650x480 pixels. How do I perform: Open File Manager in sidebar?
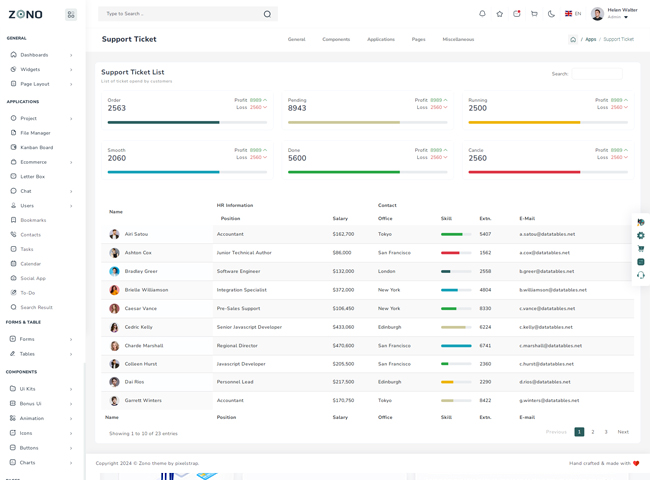coord(35,133)
